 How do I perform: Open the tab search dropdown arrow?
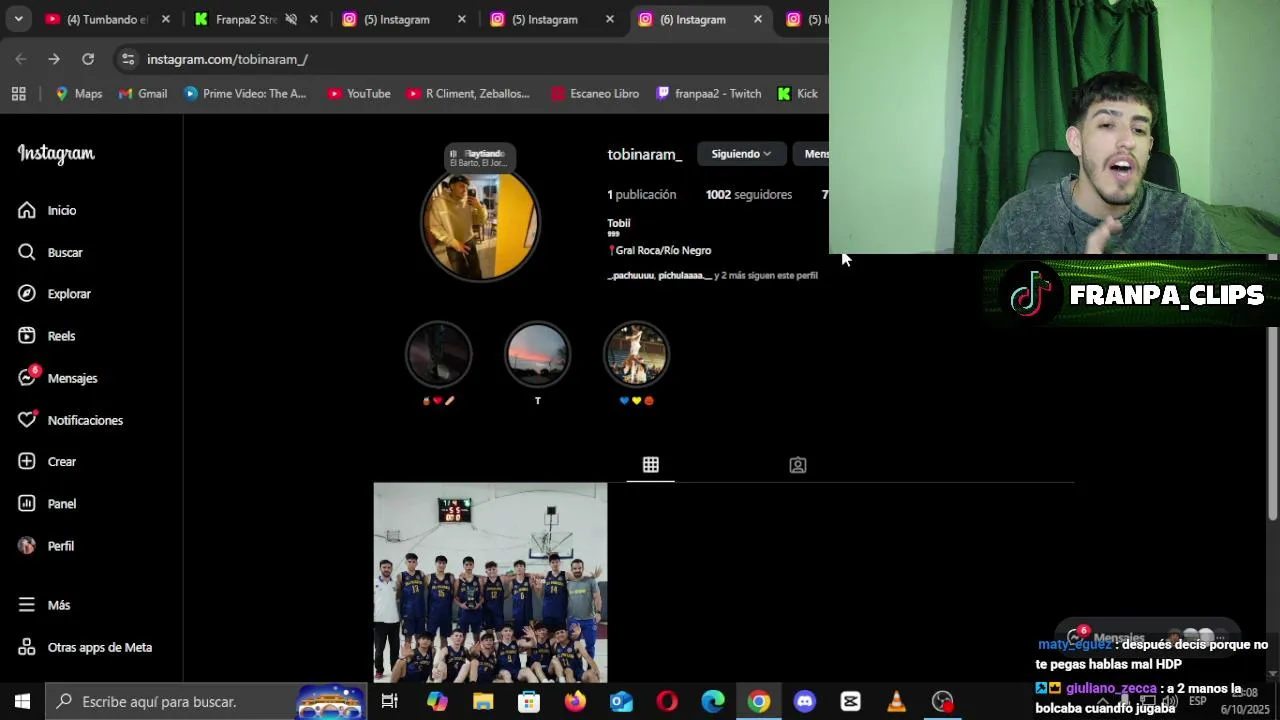coord(18,19)
